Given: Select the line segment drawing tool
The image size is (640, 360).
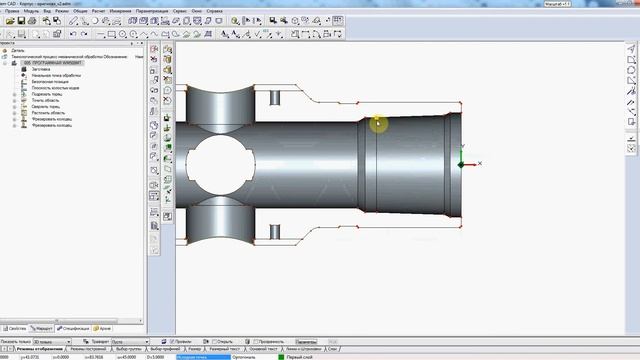Looking at the screenshot, I should coord(100,34).
